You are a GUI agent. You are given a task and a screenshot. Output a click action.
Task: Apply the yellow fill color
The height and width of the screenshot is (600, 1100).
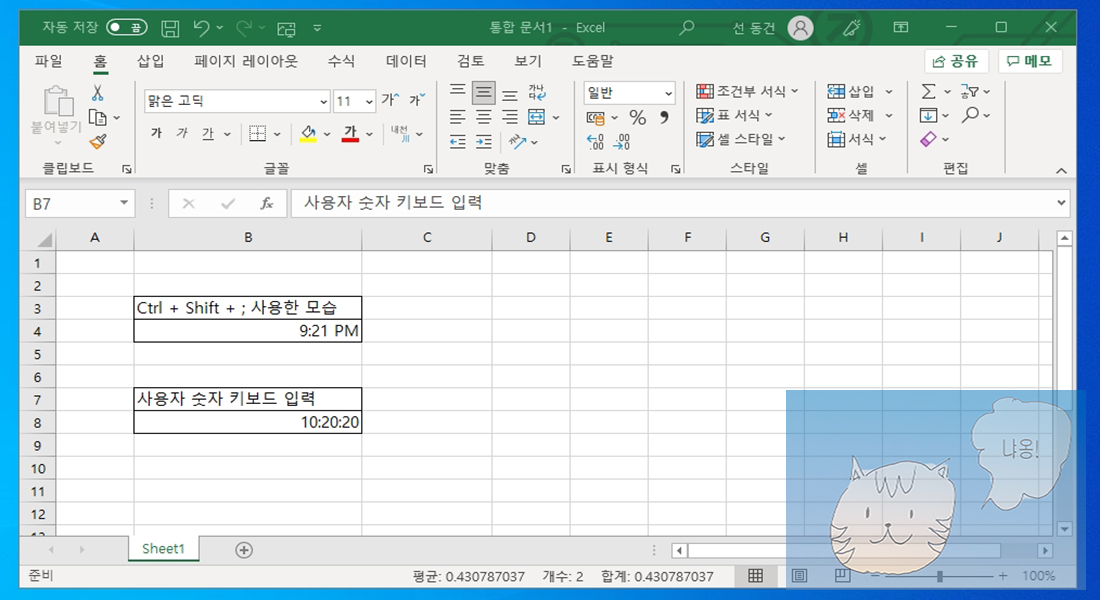coord(308,133)
